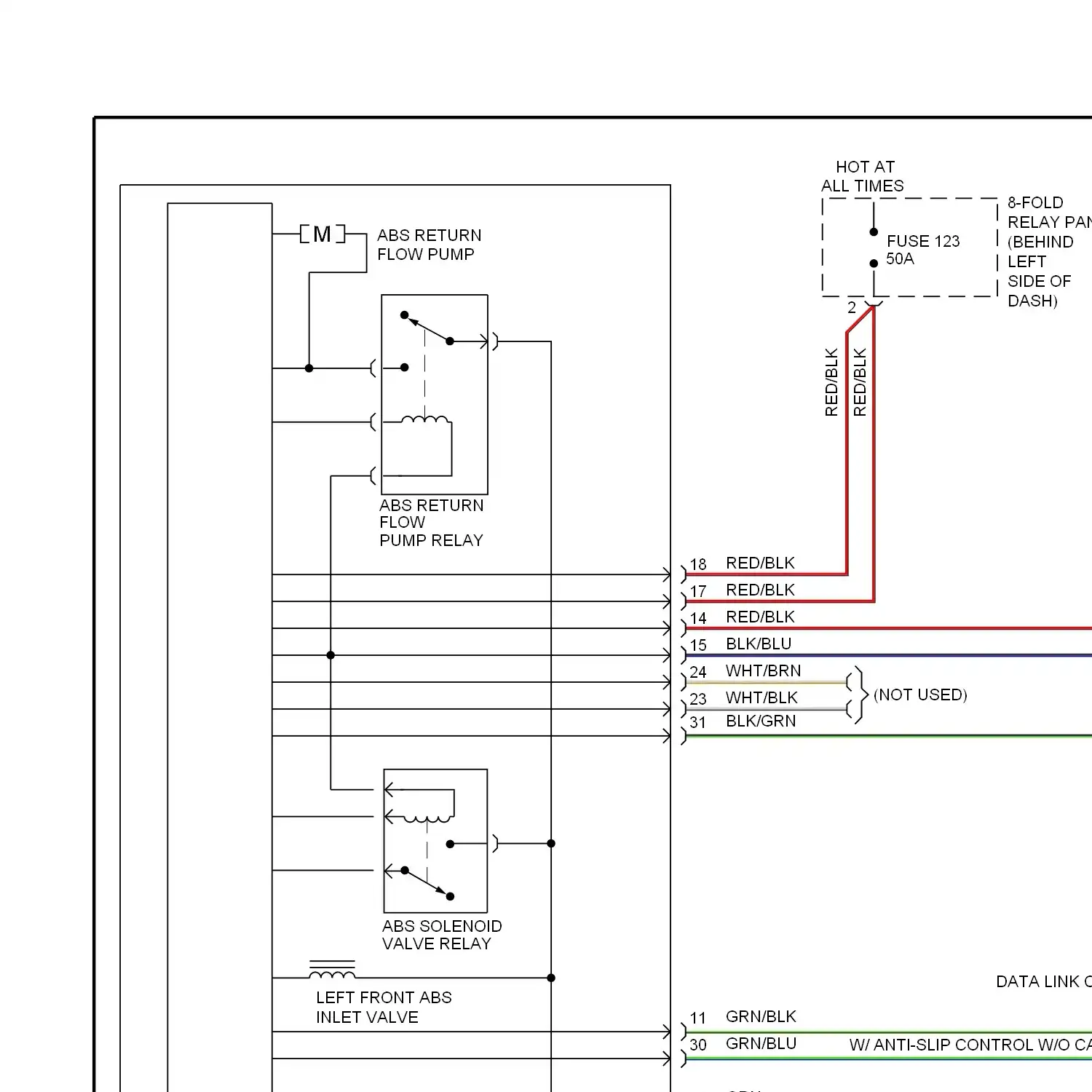Select the 8-FOLD RELAY PANEL description text
The height and width of the screenshot is (1092, 1092).
1049,251
